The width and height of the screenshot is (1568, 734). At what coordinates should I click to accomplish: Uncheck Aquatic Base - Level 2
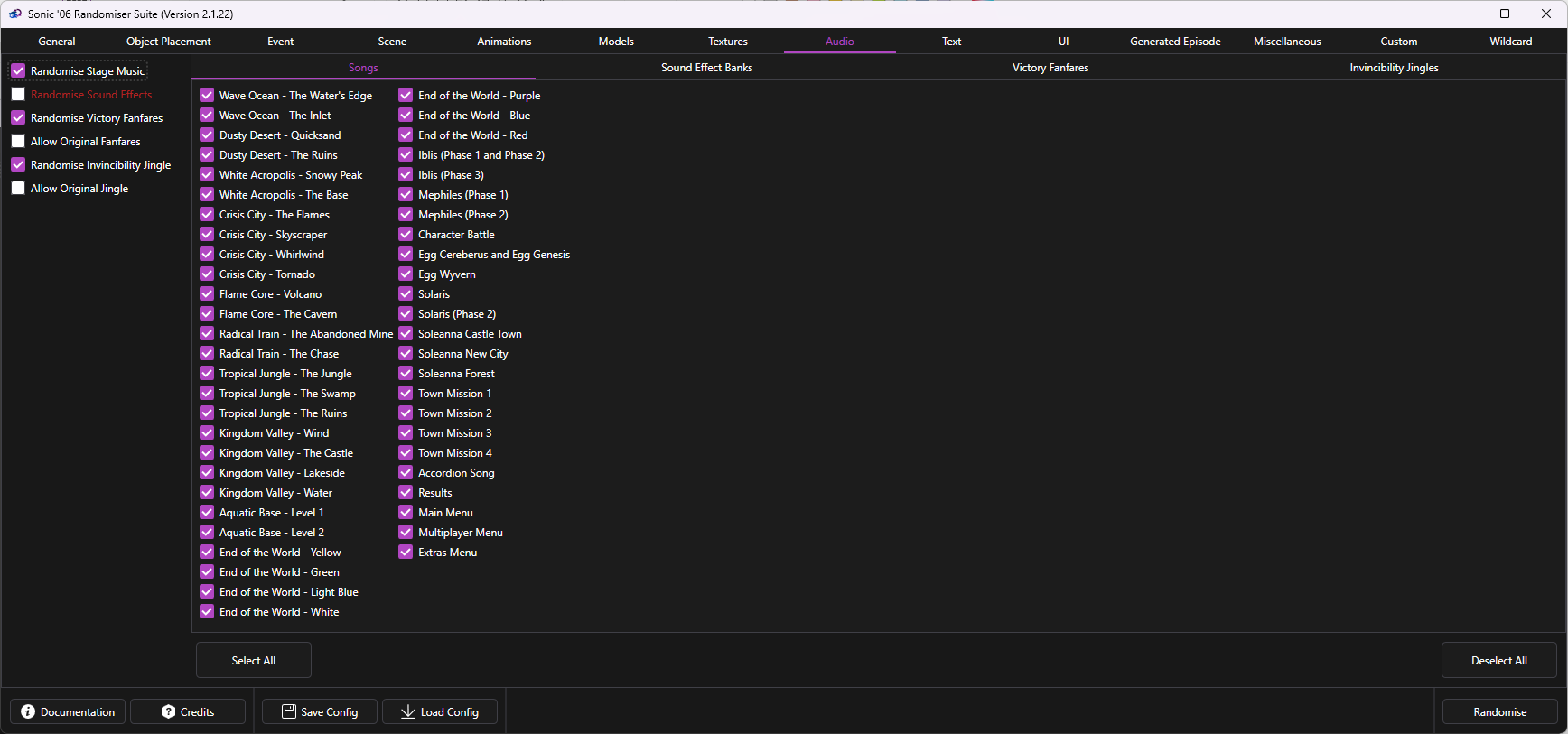tap(207, 532)
